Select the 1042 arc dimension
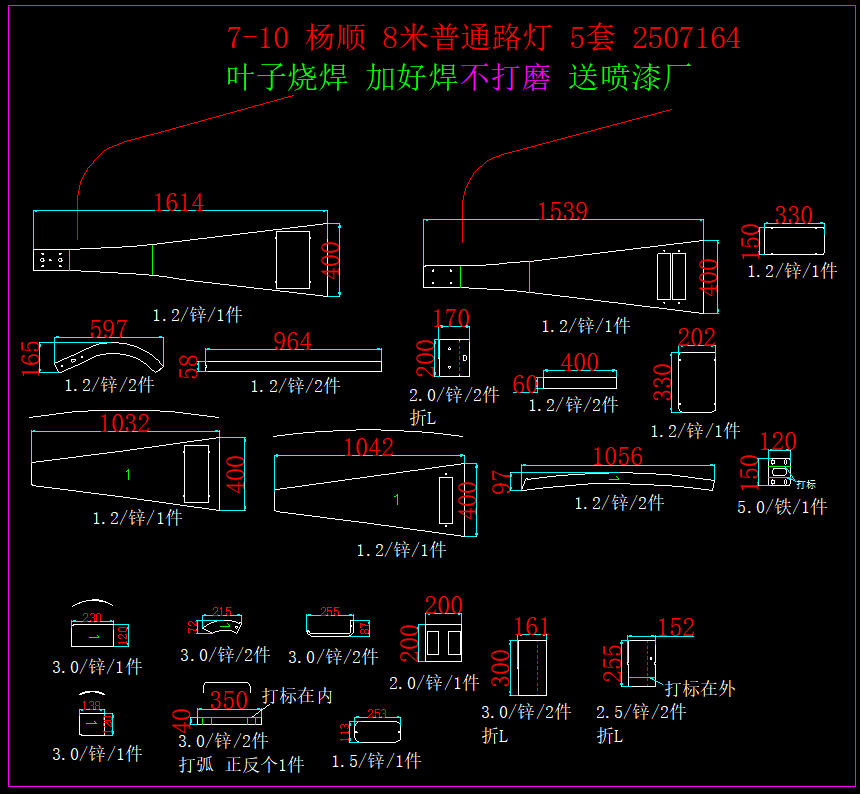Screen dimensions: 860x794 tap(369, 447)
